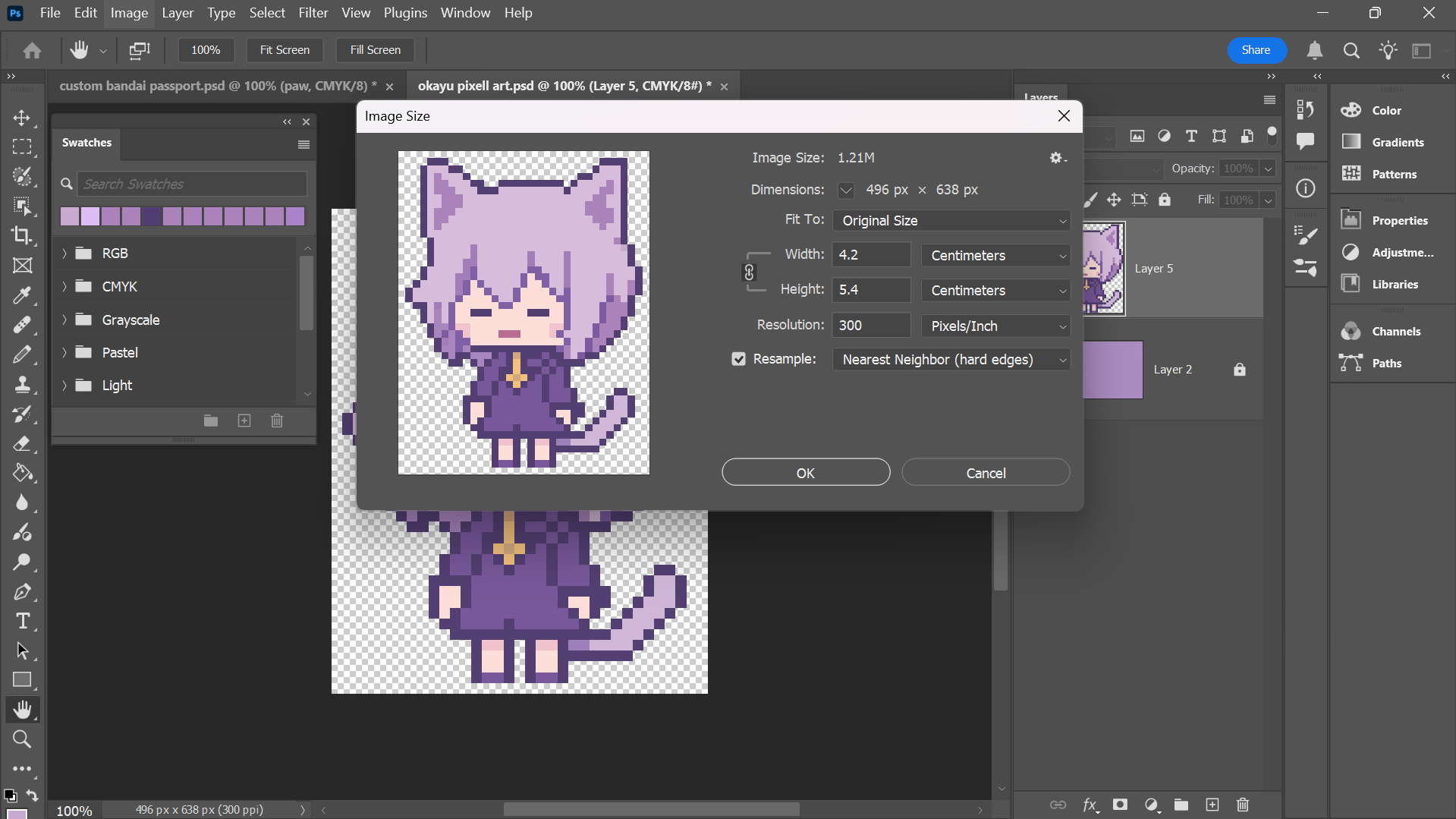The height and width of the screenshot is (819, 1456).
Task: Select the Frame tool
Action: [x=22, y=266]
